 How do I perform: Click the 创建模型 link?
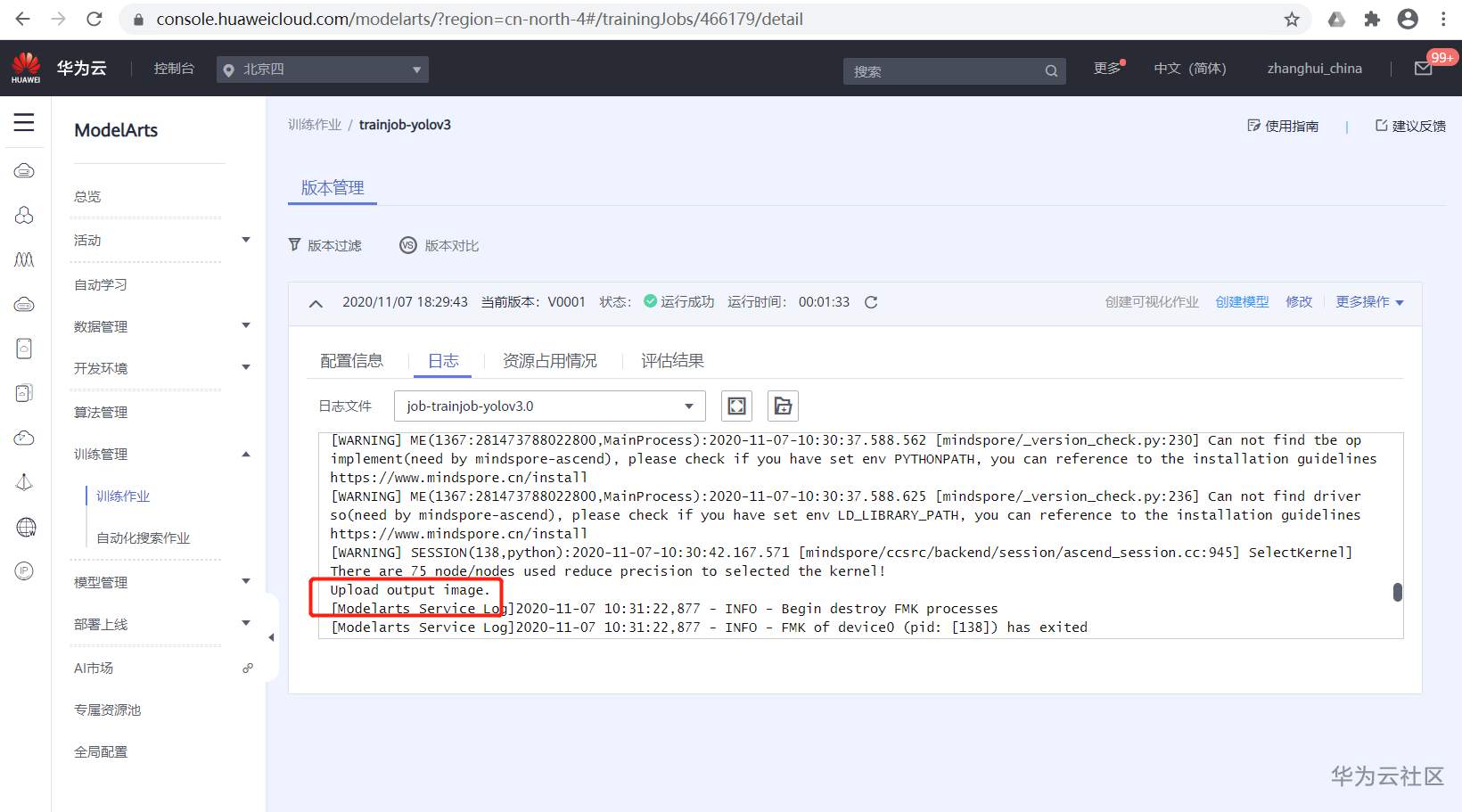(1242, 302)
